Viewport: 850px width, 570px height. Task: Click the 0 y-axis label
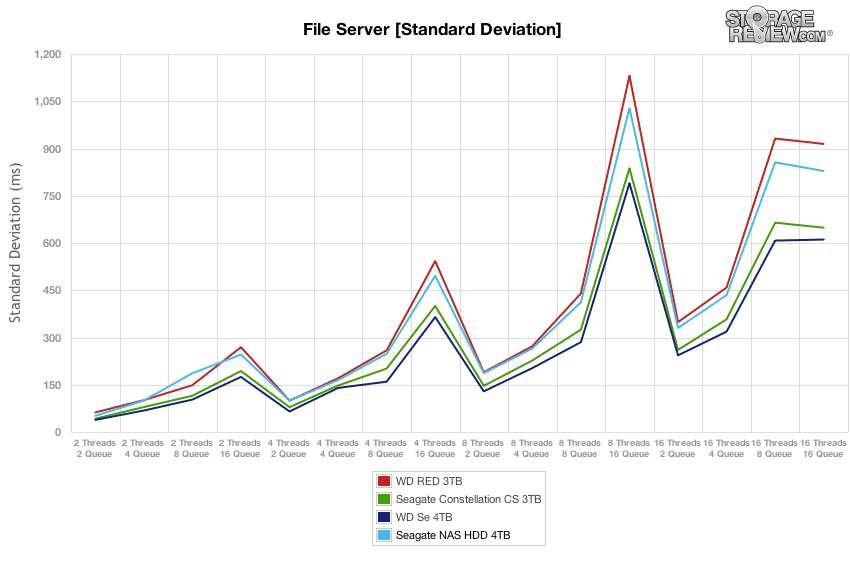coord(57,432)
